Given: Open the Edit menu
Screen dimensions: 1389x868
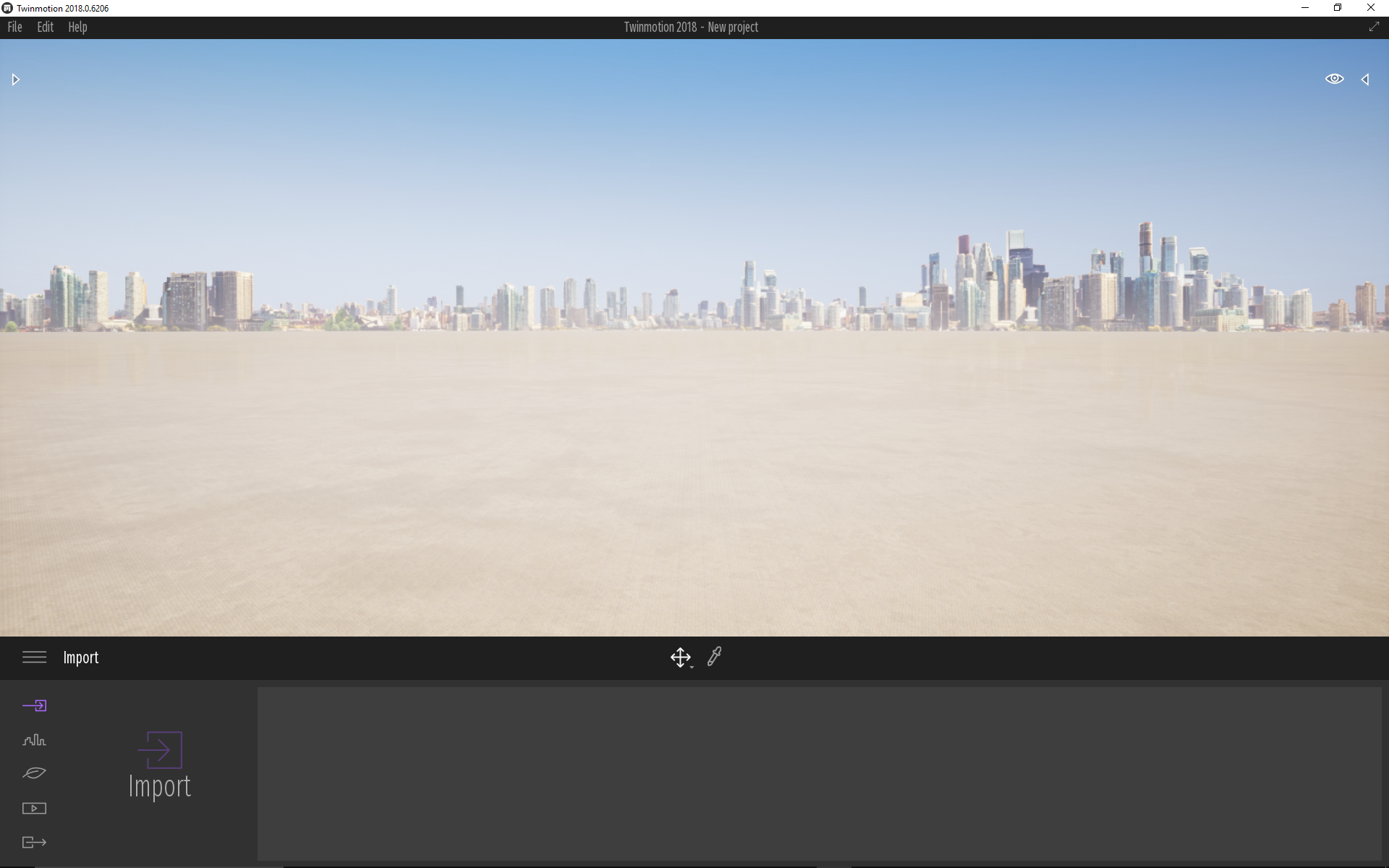Looking at the screenshot, I should 46,27.
